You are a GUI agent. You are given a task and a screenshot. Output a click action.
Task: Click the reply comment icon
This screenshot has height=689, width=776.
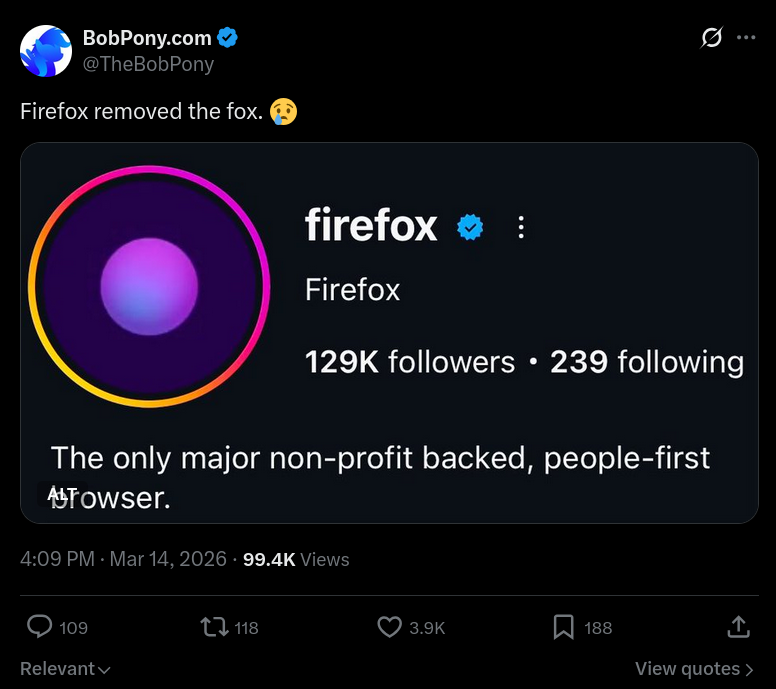coord(39,627)
